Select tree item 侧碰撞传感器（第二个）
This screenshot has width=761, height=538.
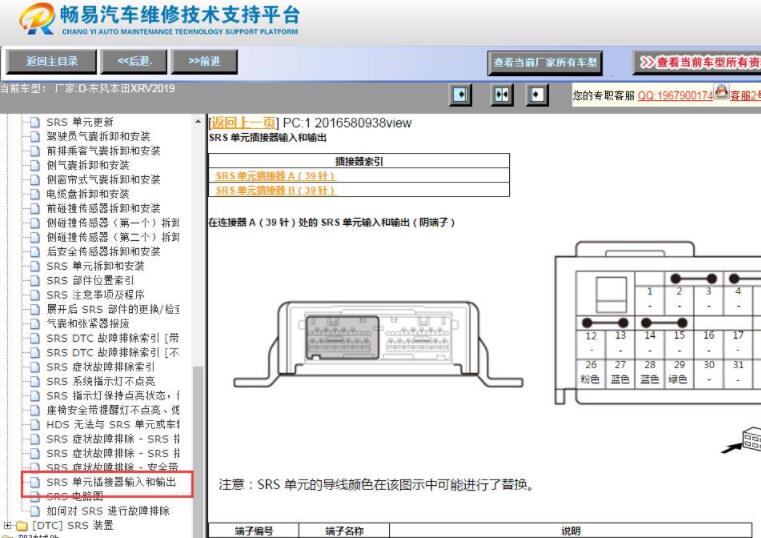pos(113,237)
